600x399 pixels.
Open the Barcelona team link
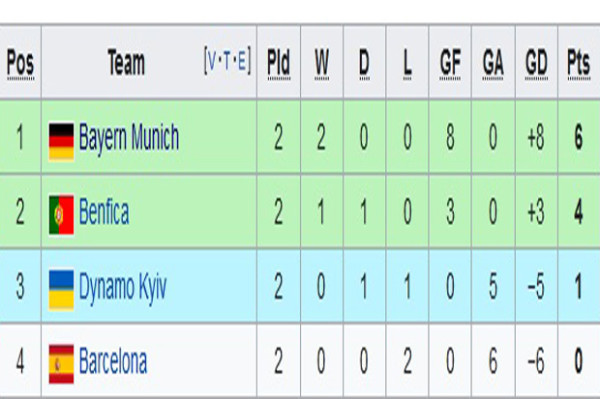112,361
